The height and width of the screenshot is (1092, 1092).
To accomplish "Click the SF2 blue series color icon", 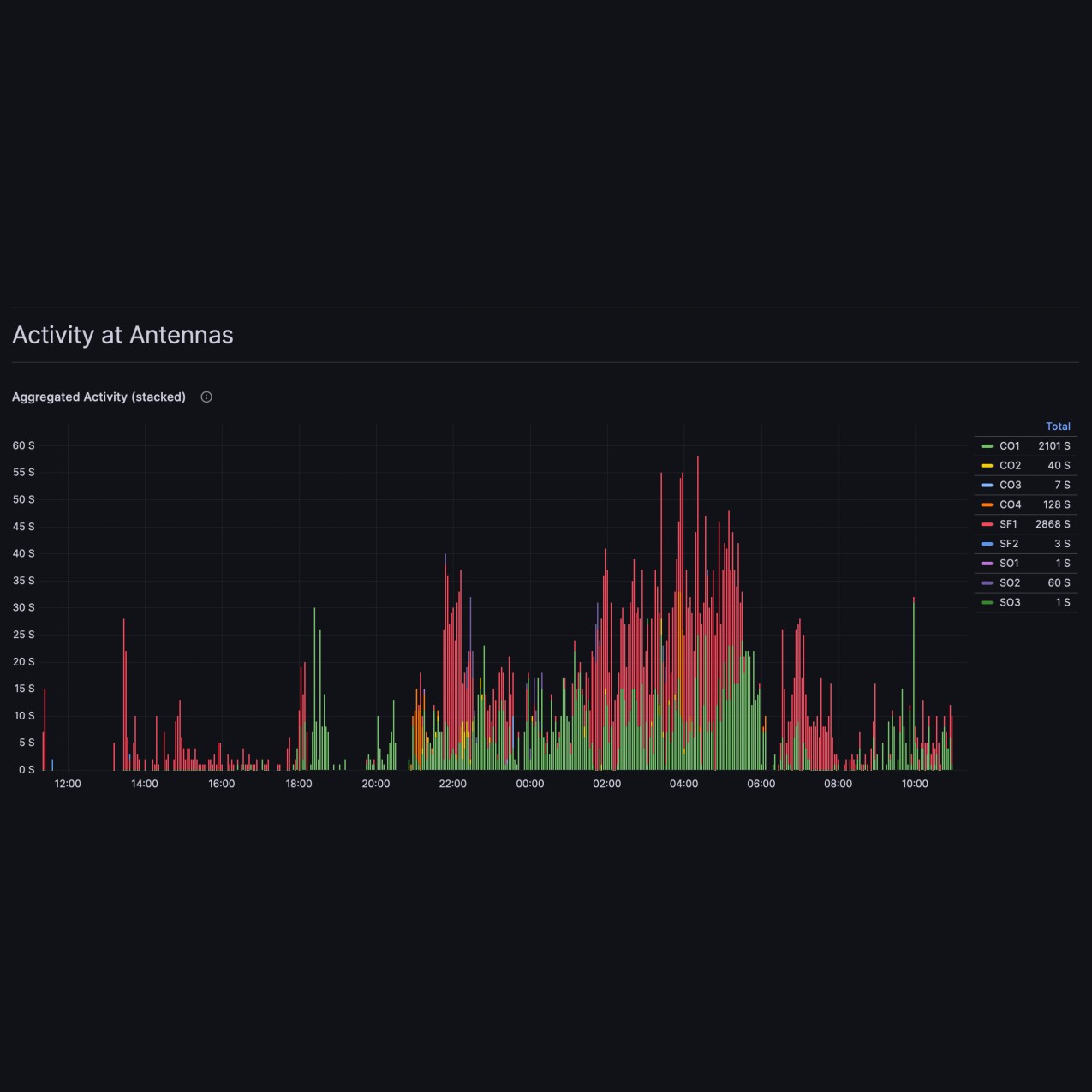I will [x=987, y=544].
